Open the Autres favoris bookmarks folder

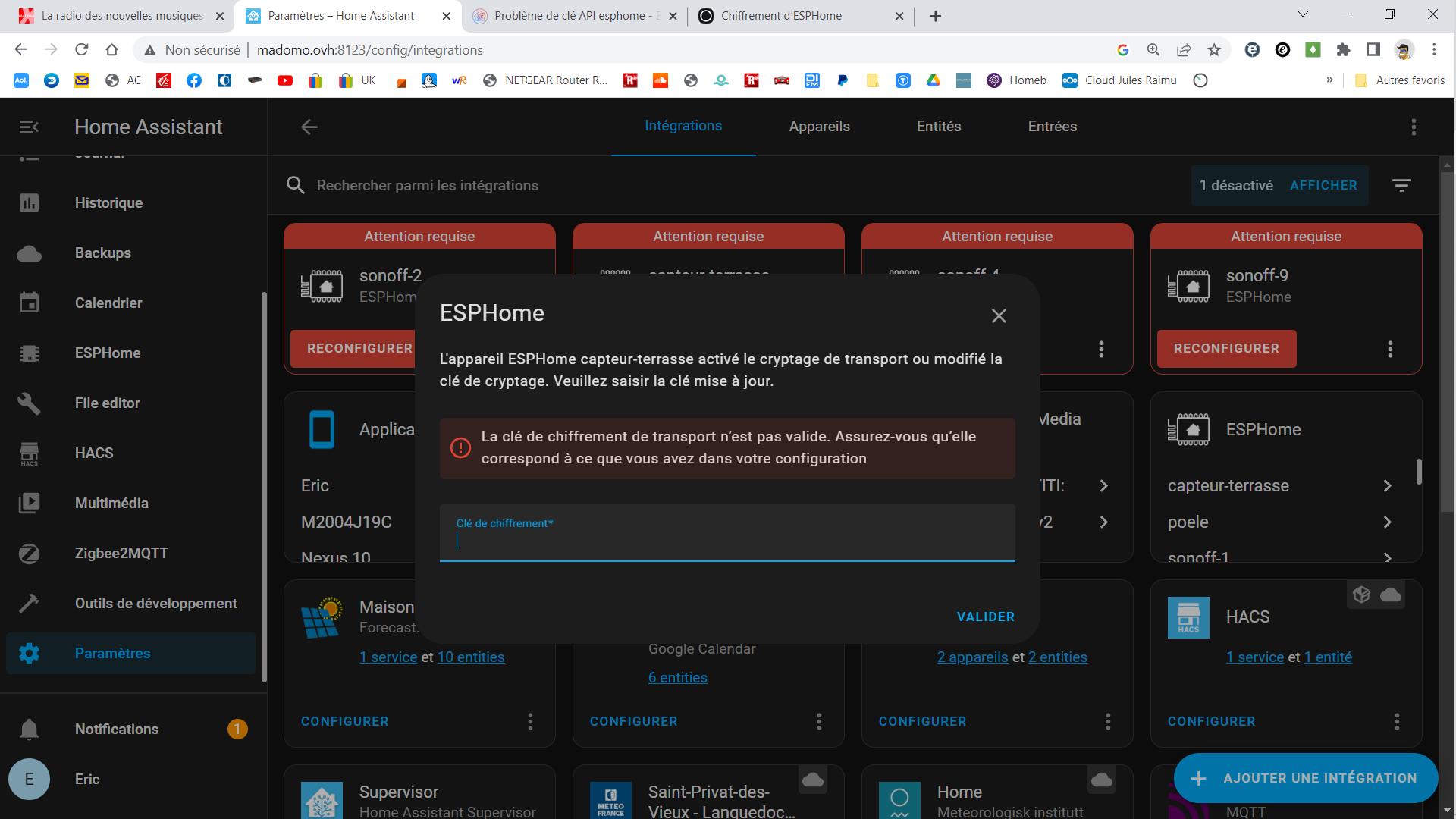coord(1400,80)
